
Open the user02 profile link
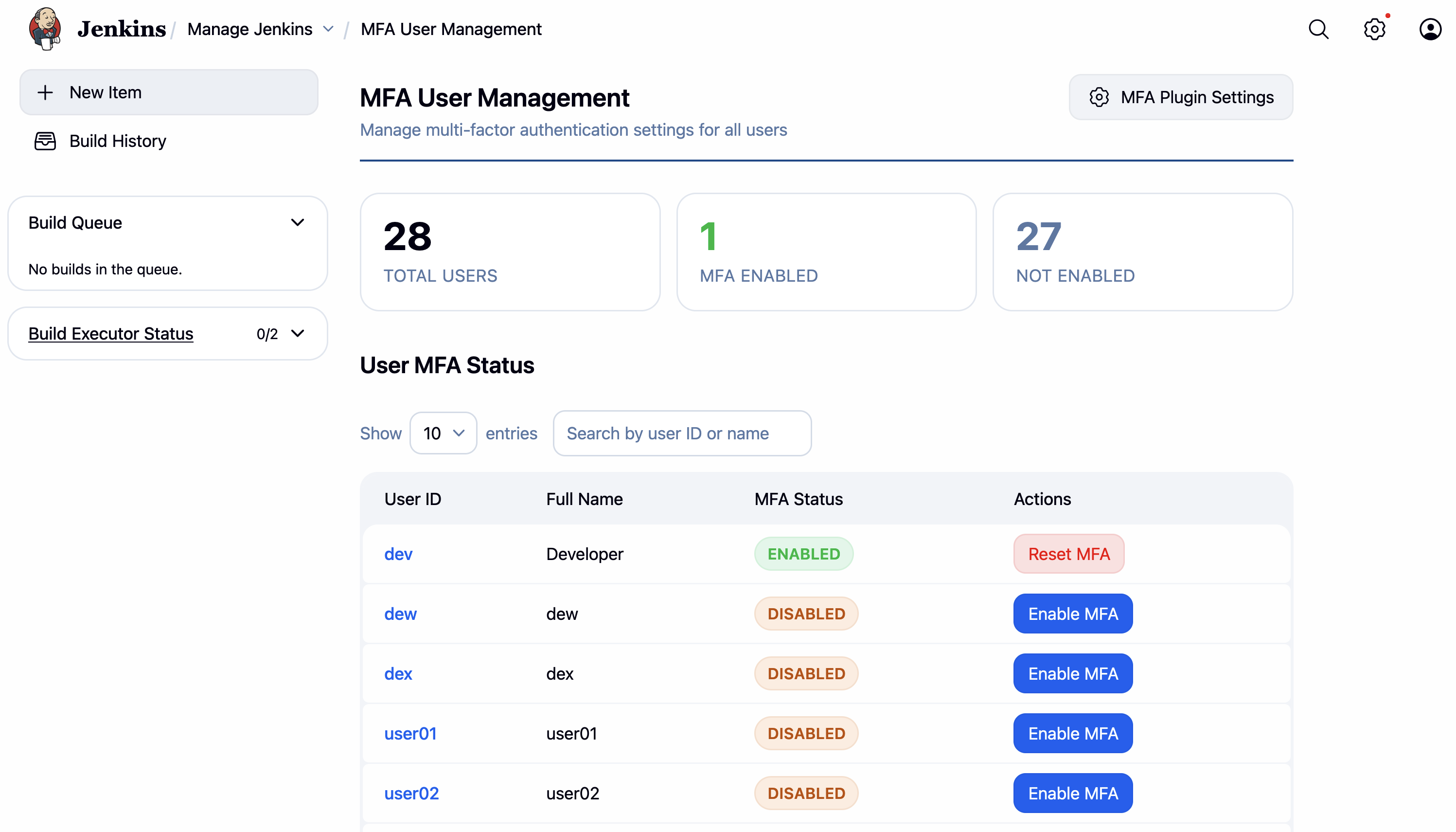point(411,793)
